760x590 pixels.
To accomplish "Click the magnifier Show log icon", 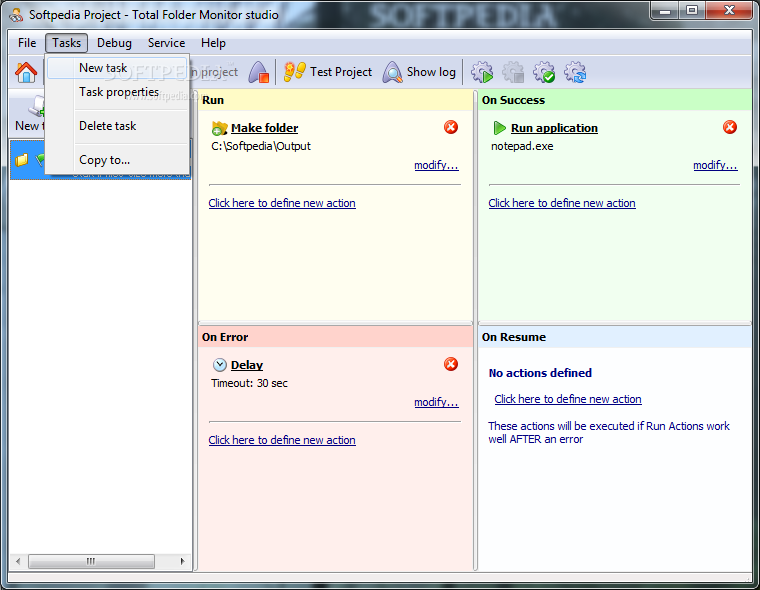I will 392,72.
